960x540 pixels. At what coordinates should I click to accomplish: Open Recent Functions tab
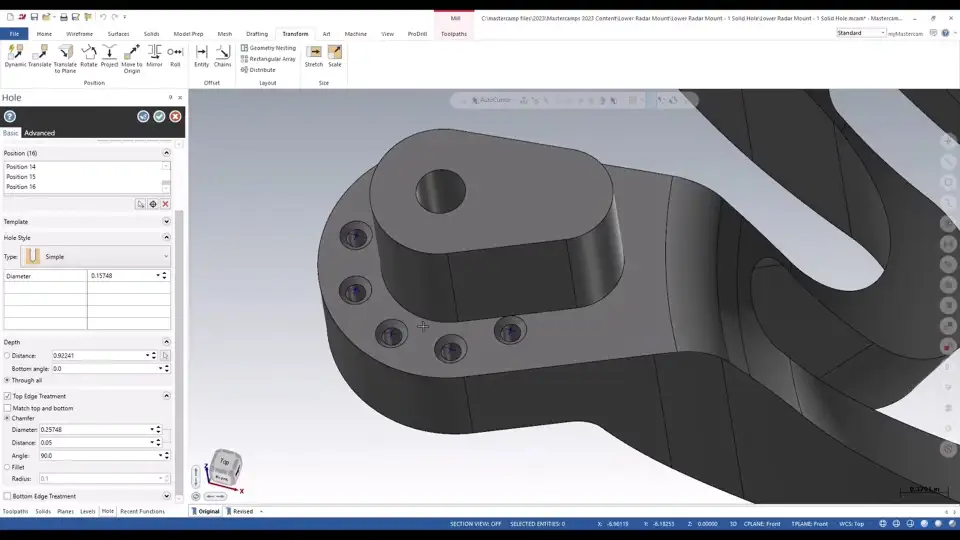coord(142,511)
